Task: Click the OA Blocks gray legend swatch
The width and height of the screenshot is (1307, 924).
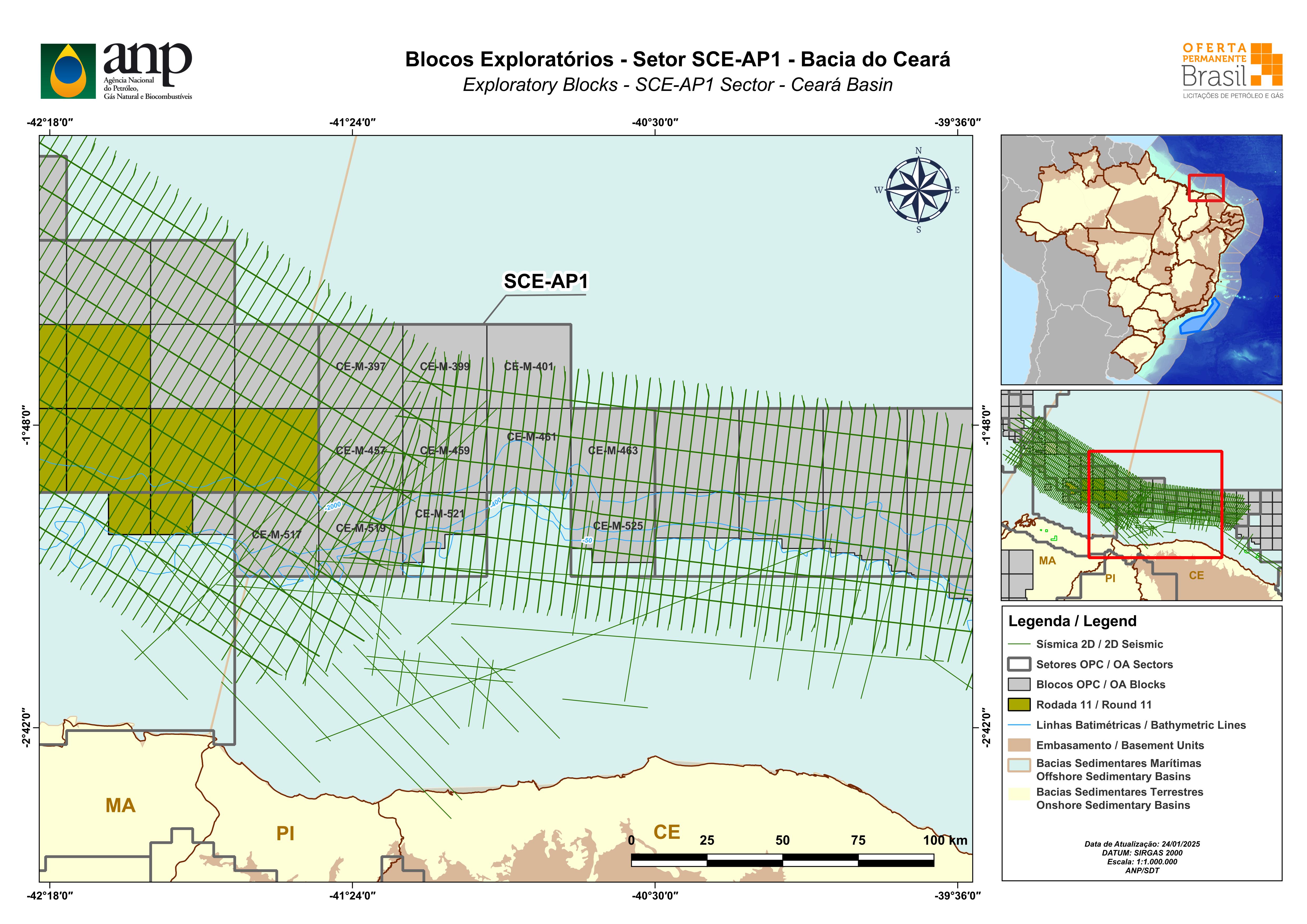Action: pos(1019,684)
